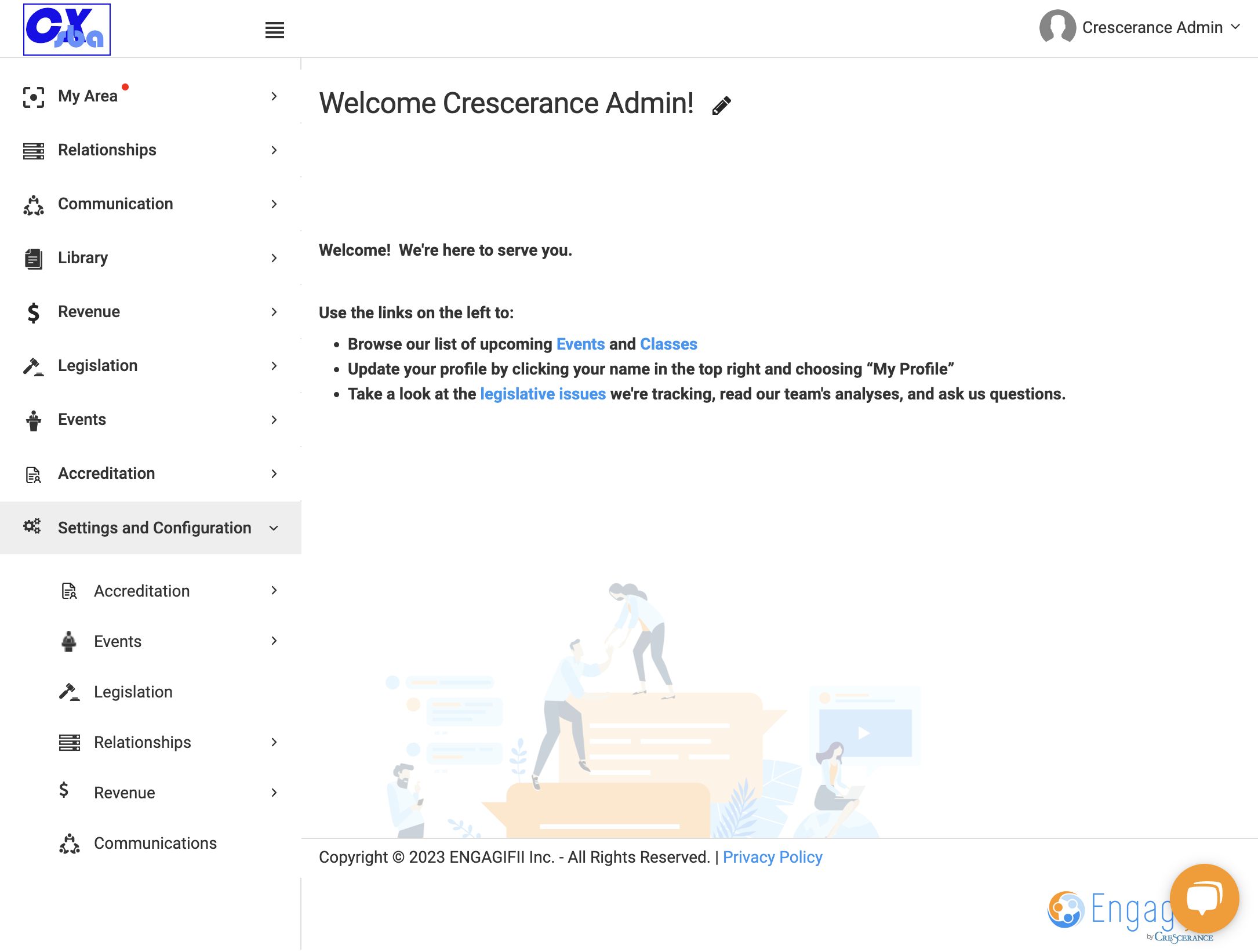
Task: Expand the Library chevron
Action: point(274,258)
